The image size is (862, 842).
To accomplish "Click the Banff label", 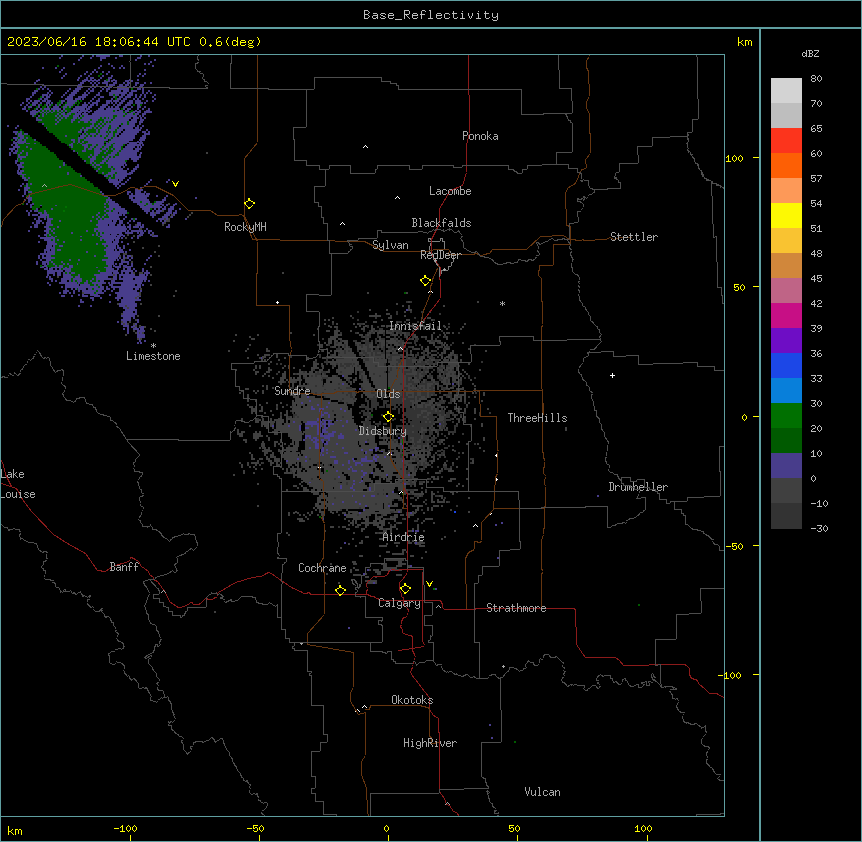I will (124, 567).
